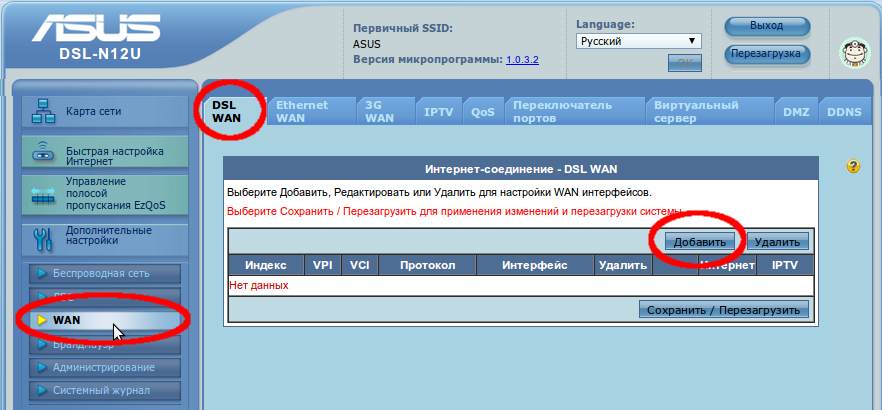
Task: Click the VPI column header
Action: pos(322,265)
